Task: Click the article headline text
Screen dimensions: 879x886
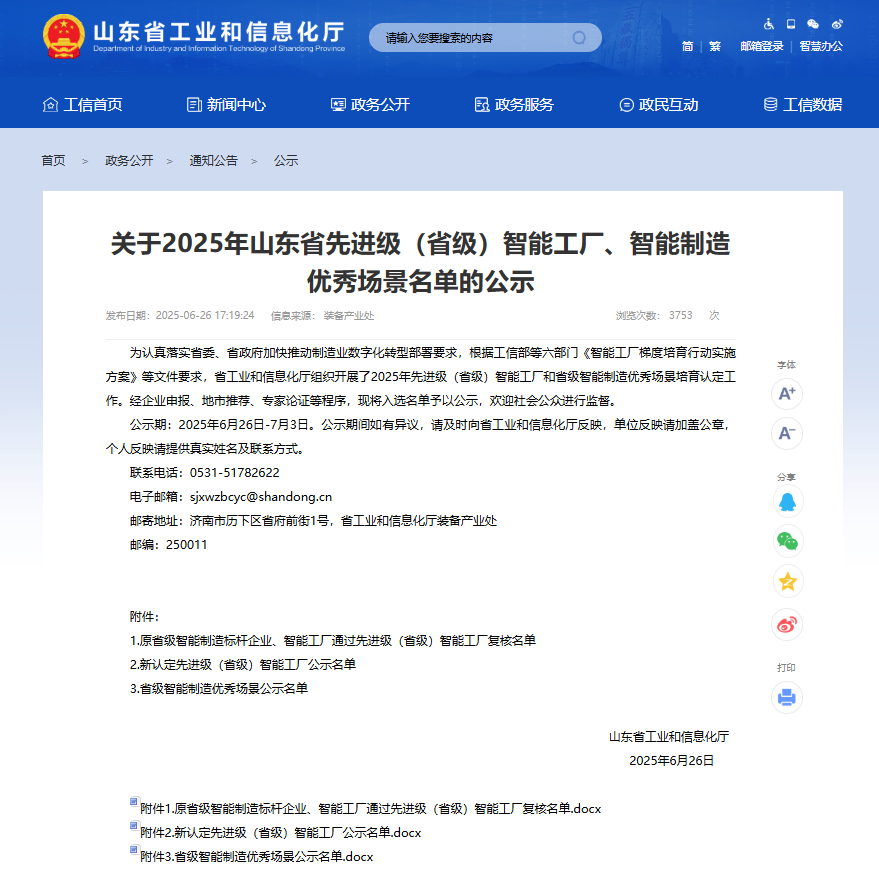Action: [420, 262]
